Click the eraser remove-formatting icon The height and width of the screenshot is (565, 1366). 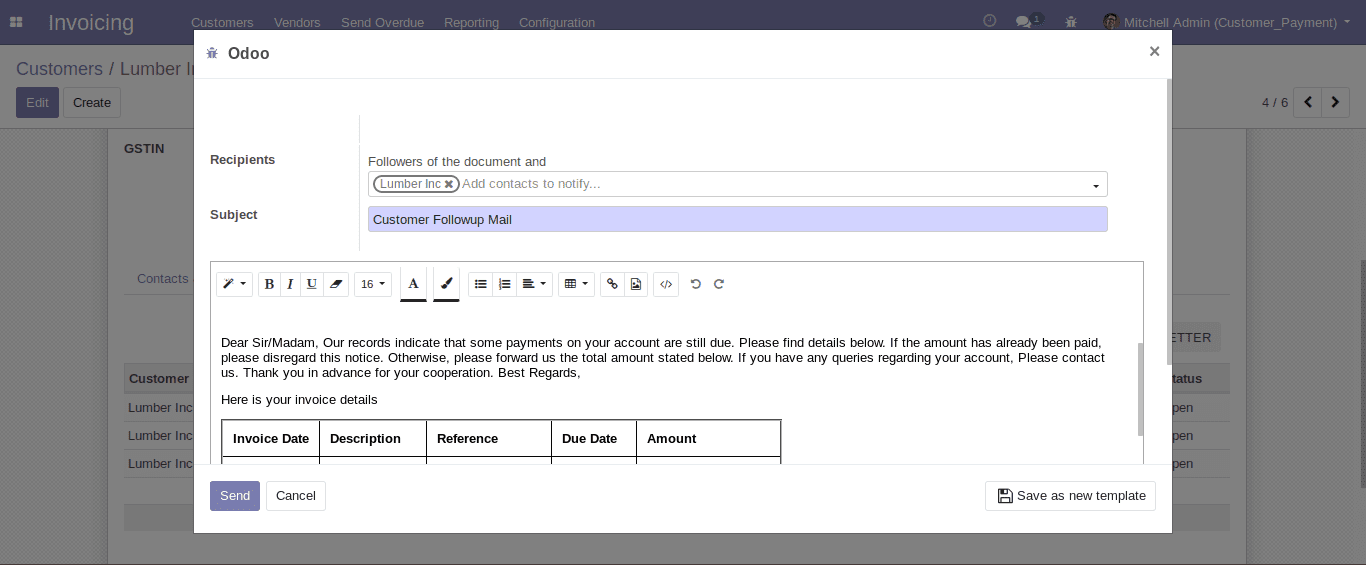coord(336,284)
